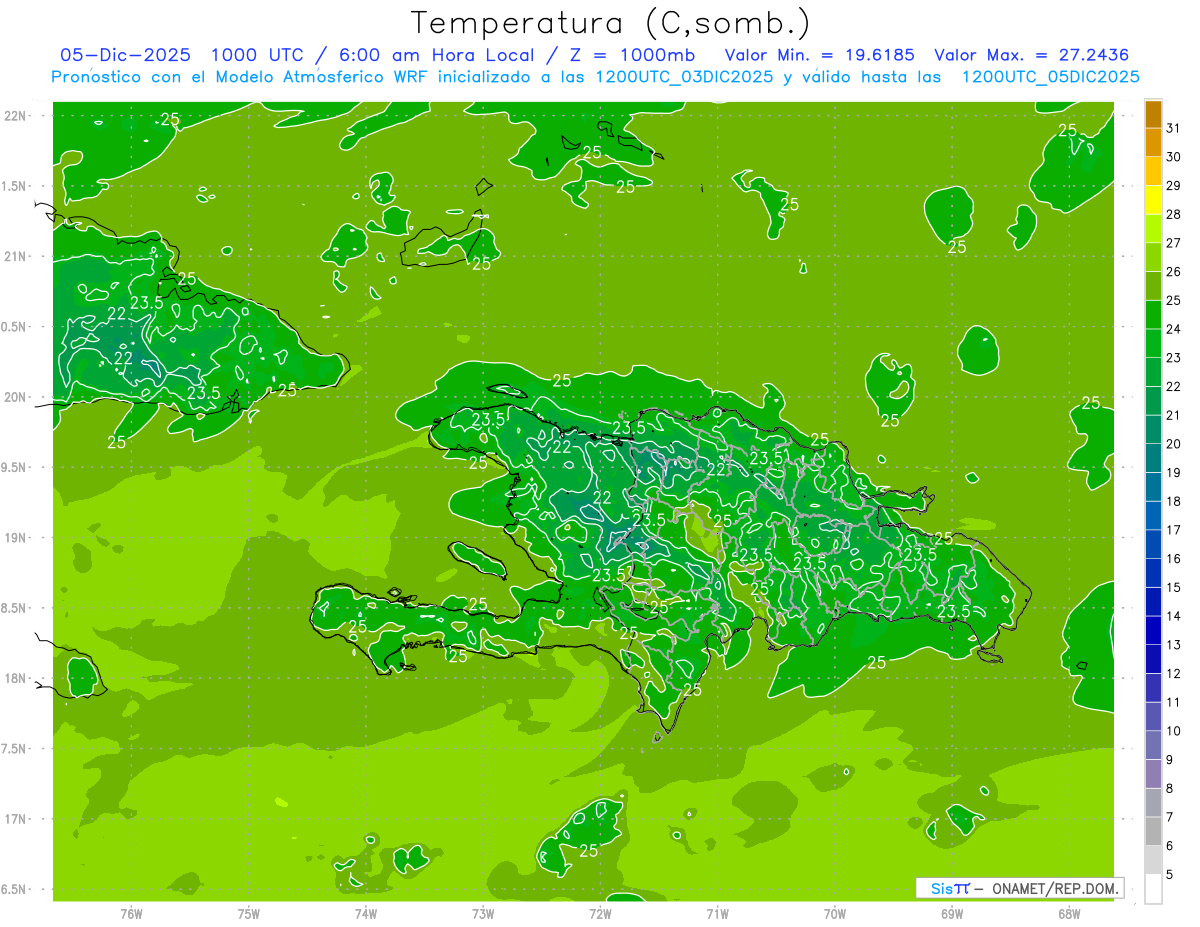1200x927 pixels.
Task: Click the '76W' longitude label
Action: tap(131, 914)
